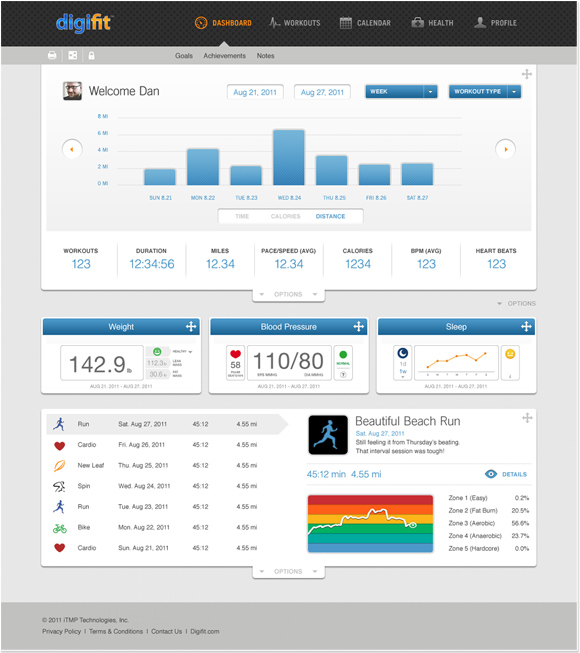580x653 pixels.
Task: Open the Profile tab
Action: pyautogui.click(x=495, y=23)
